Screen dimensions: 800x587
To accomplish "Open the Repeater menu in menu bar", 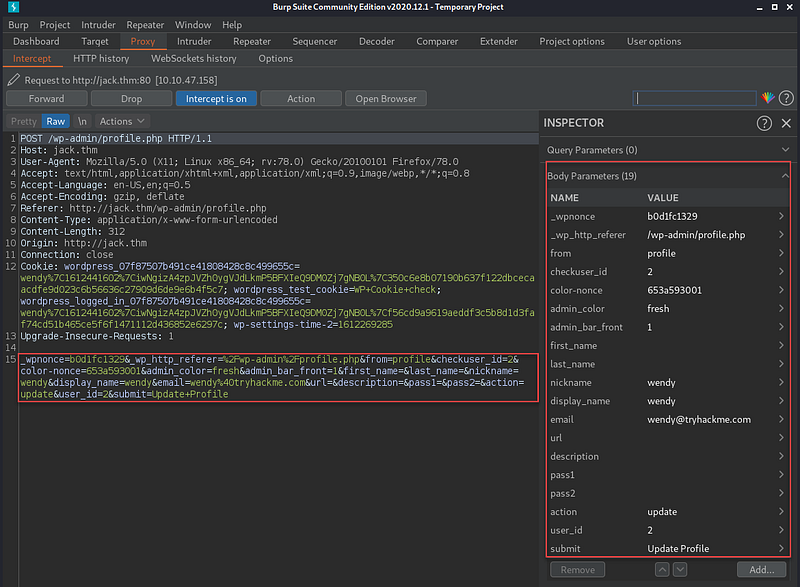I will (145, 24).
